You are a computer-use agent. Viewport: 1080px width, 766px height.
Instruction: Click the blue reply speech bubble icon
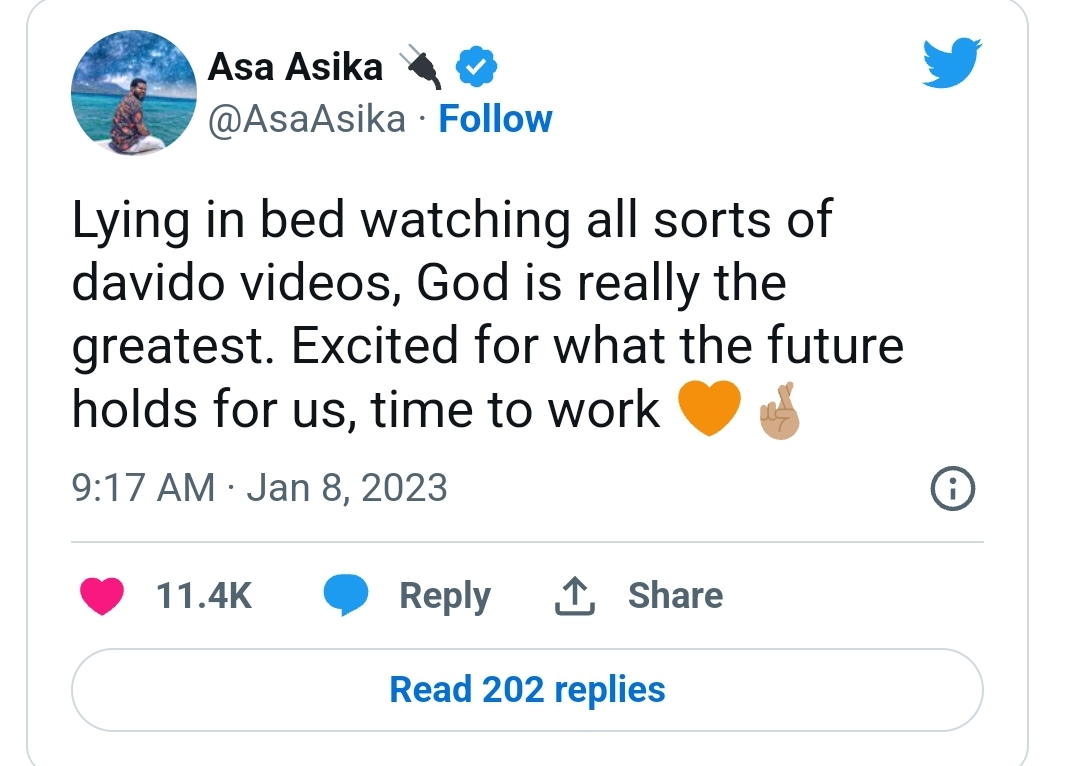click(346, 594)
